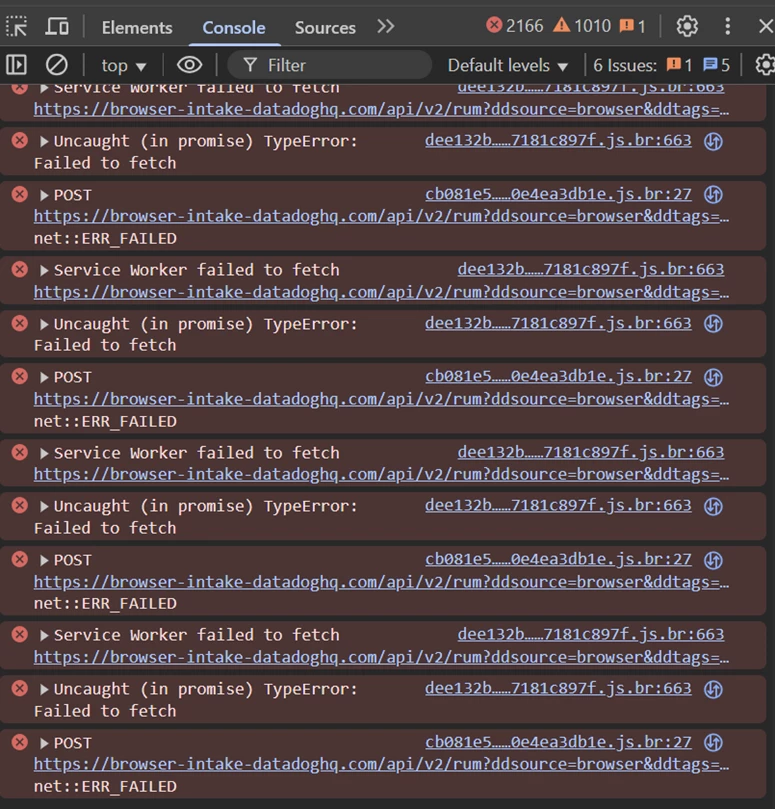The height and width of the screenshot is (810, 776).
Task: Close the DevTools panel
Action: coord(766,26)
